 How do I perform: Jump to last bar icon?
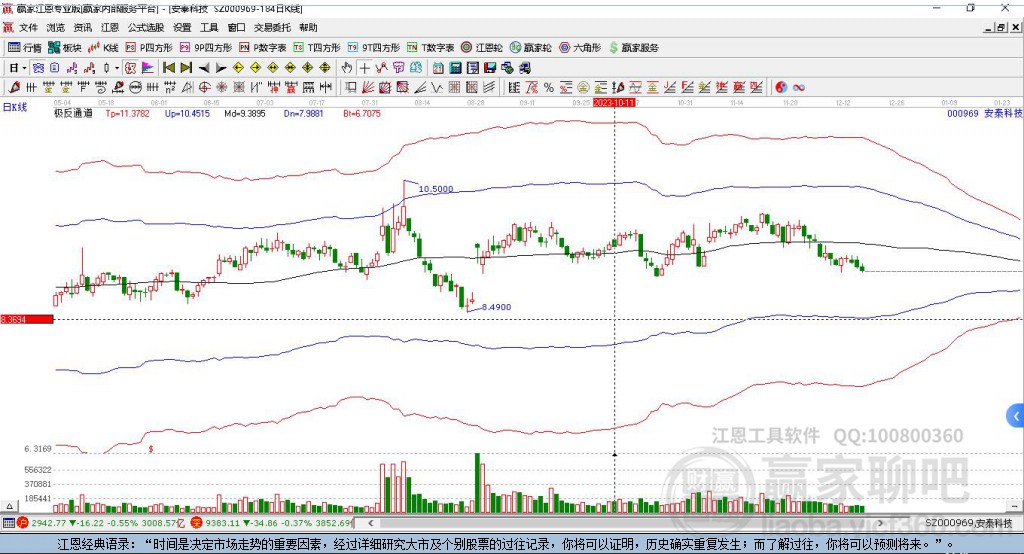(x=186, y=68)
